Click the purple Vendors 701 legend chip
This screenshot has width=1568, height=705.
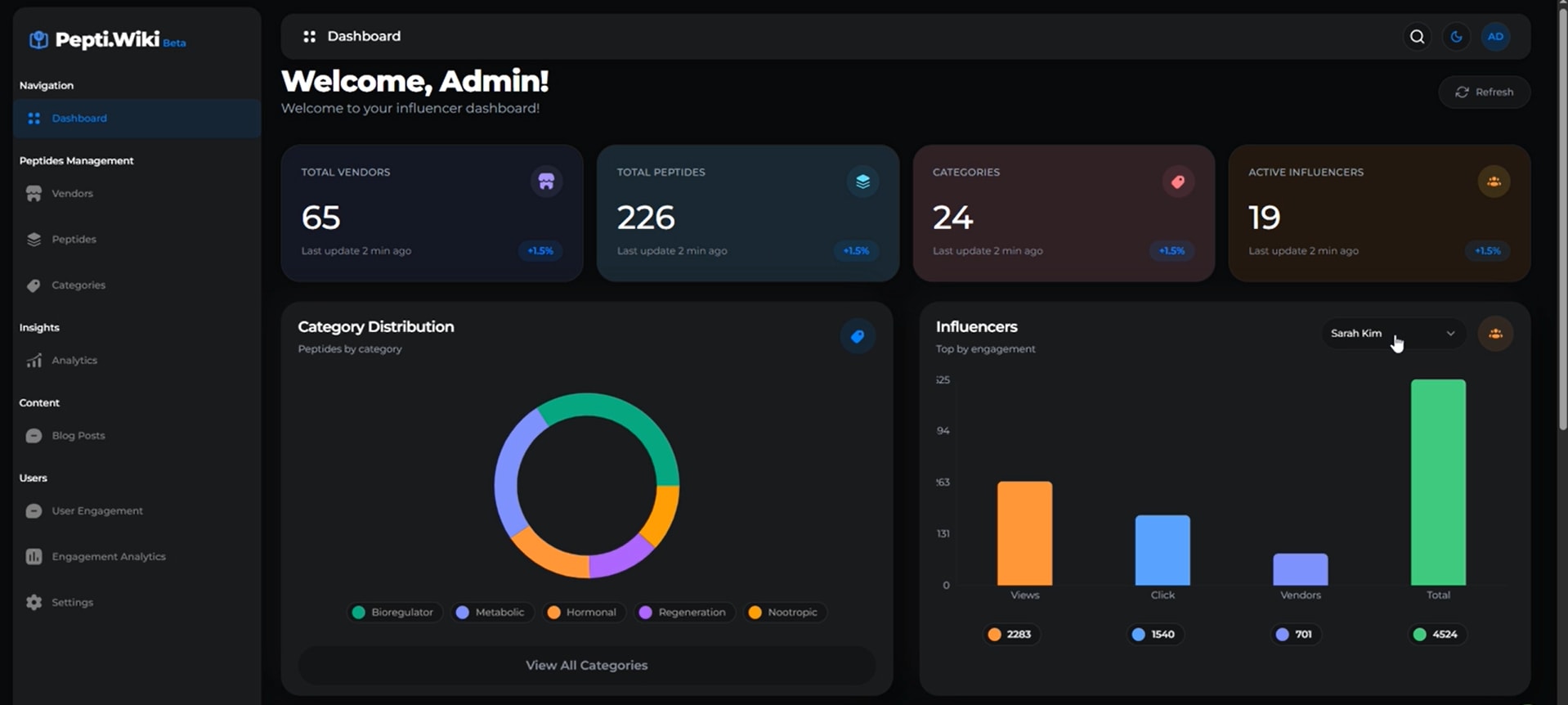(1295, 635)
